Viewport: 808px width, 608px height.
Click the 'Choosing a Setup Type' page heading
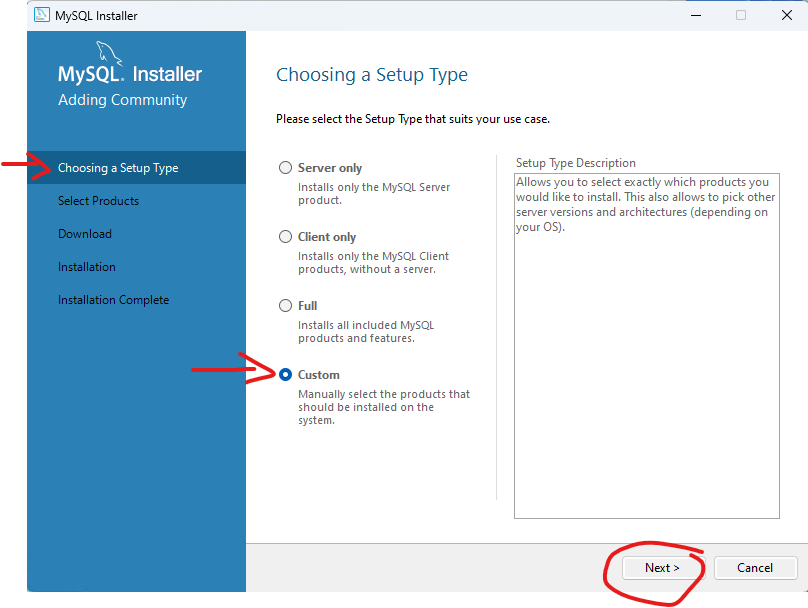point(372,75)
